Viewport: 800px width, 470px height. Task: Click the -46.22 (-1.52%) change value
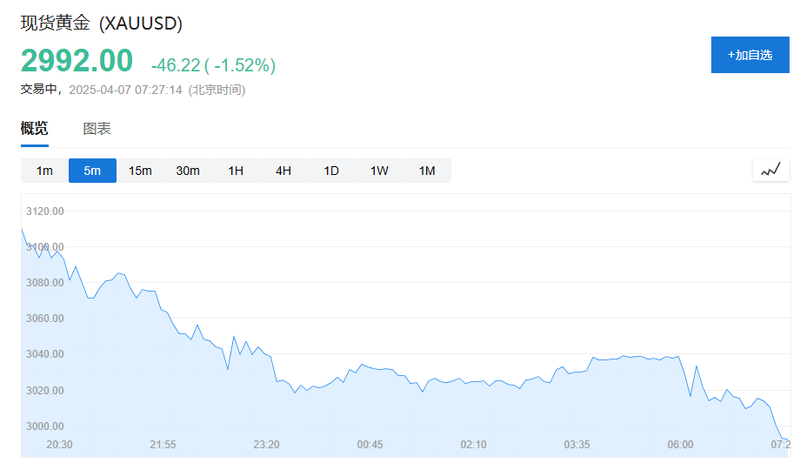coord(213,65)
